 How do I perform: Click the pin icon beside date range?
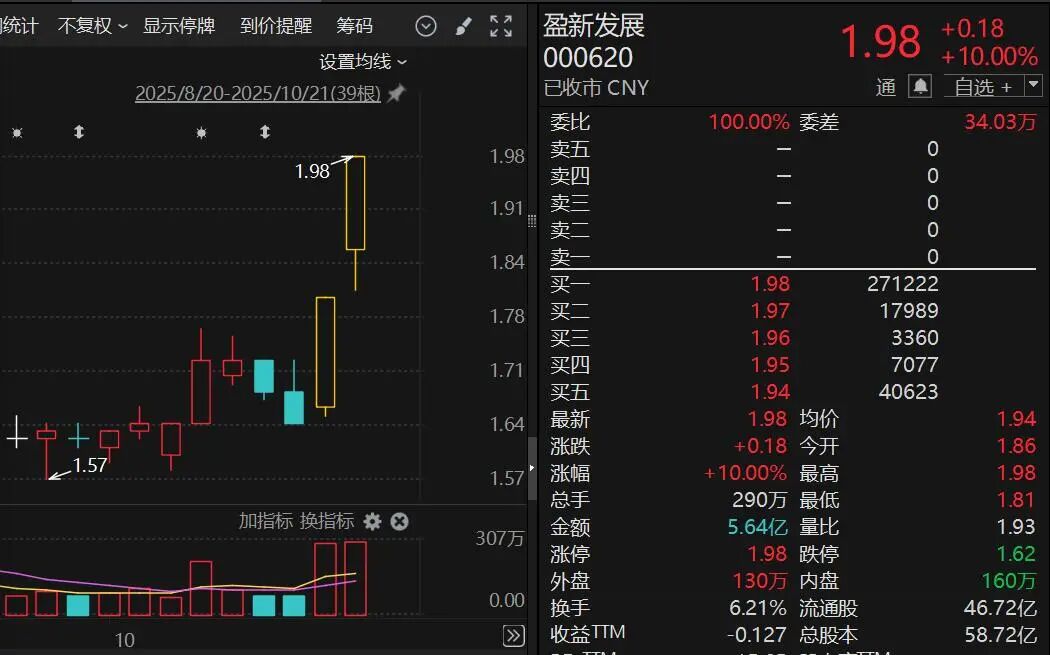[x=397, y=94]
